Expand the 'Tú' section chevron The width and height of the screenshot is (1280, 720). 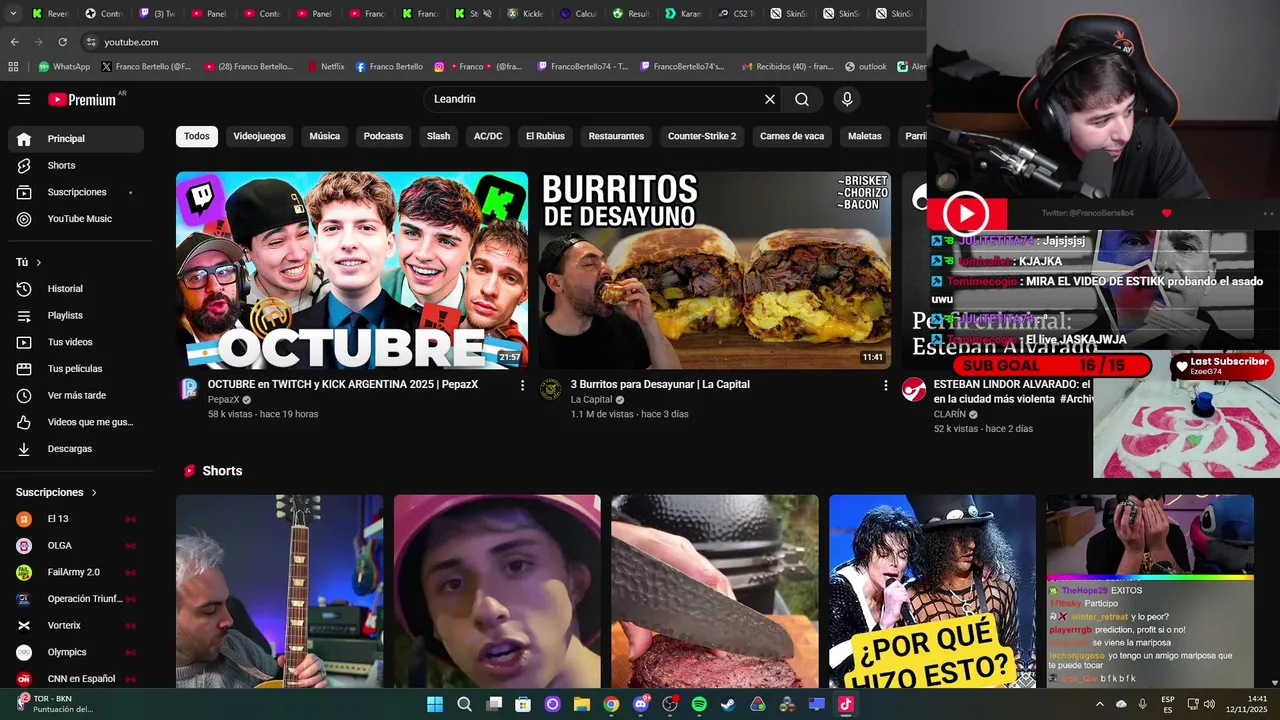(39, 262)
